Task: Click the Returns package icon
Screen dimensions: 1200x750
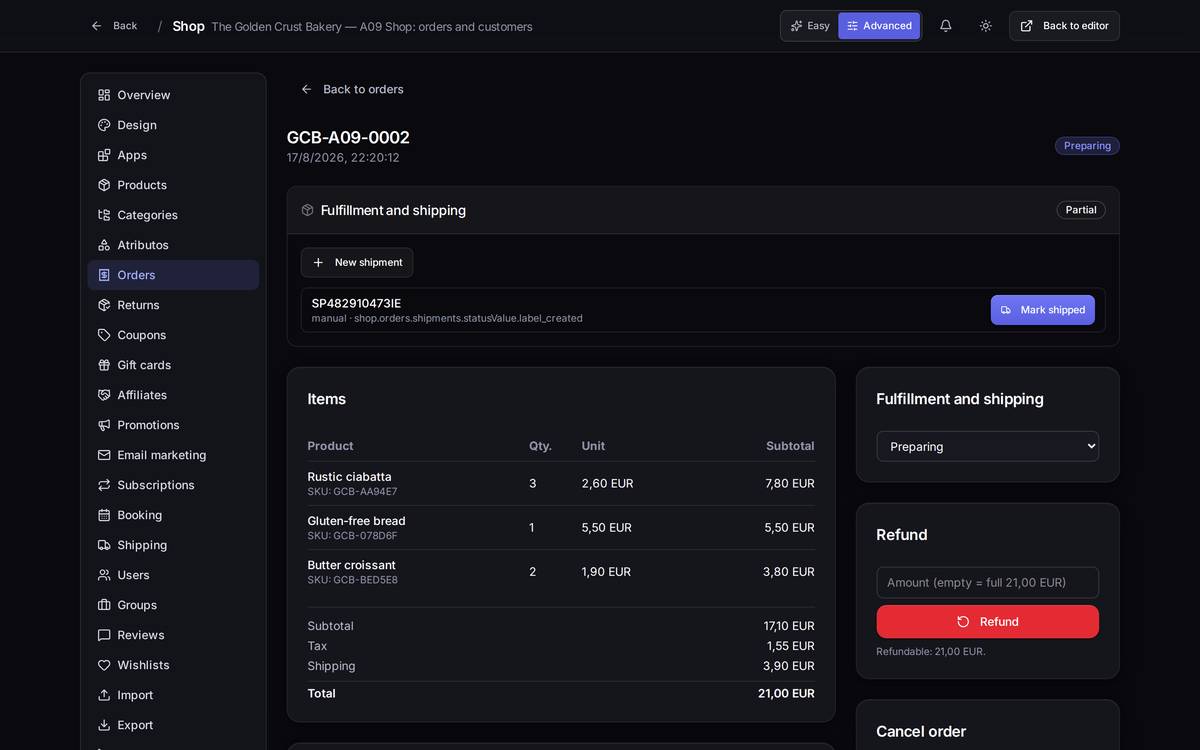Action: coord(104,305)
